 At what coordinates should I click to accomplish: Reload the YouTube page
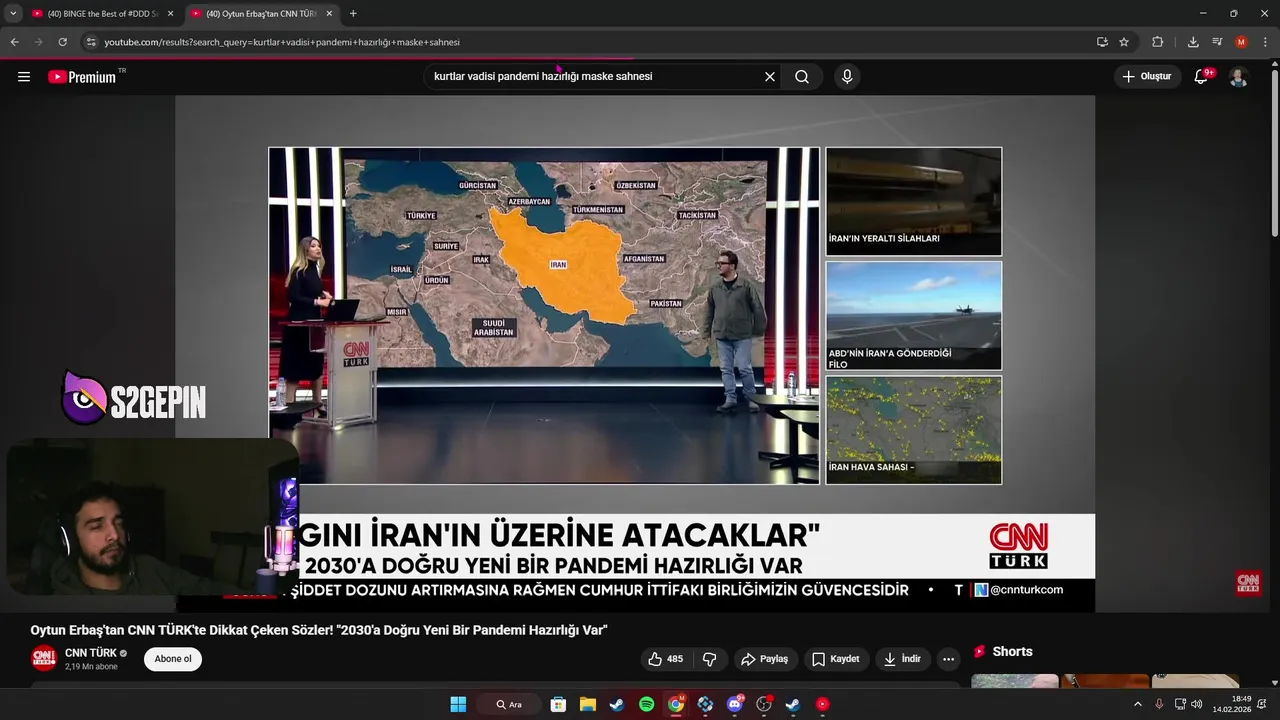click(x=62, y=42)
